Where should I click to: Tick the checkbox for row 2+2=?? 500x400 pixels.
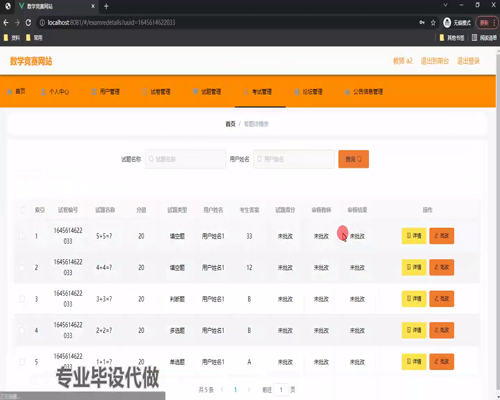[x=22, y=330]
